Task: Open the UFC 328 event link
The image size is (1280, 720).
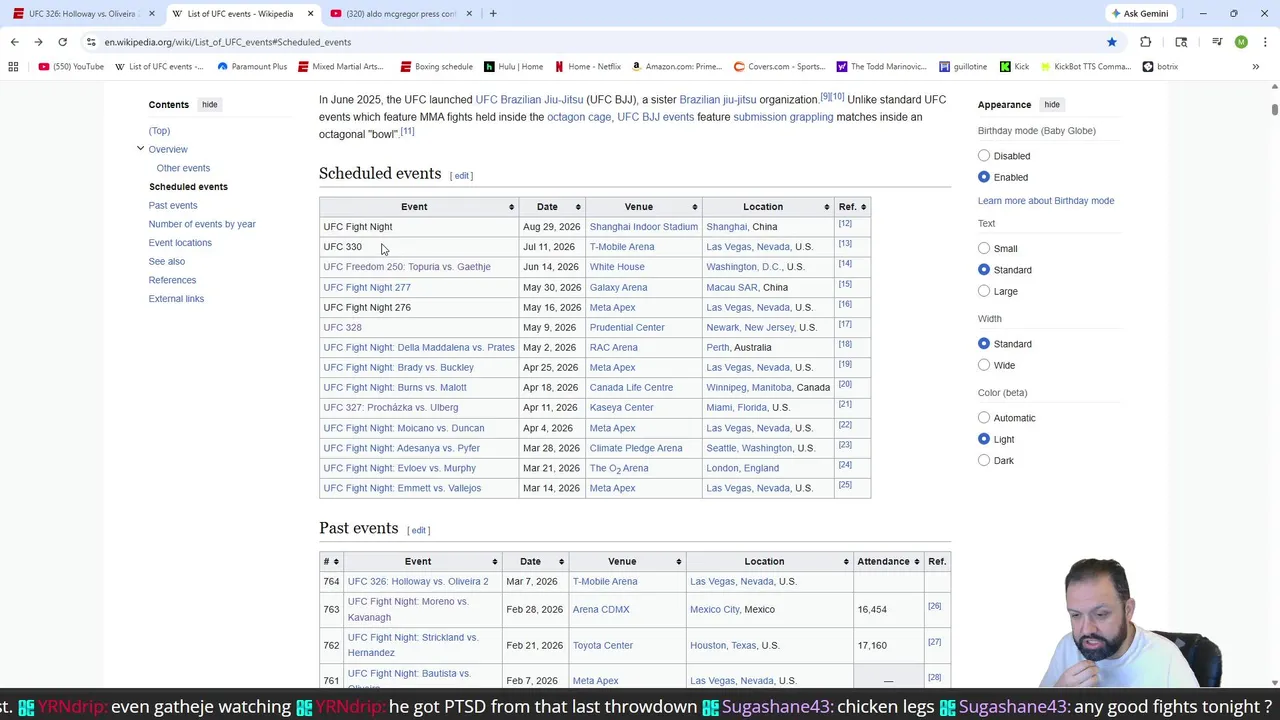Action: click(342, 327)
